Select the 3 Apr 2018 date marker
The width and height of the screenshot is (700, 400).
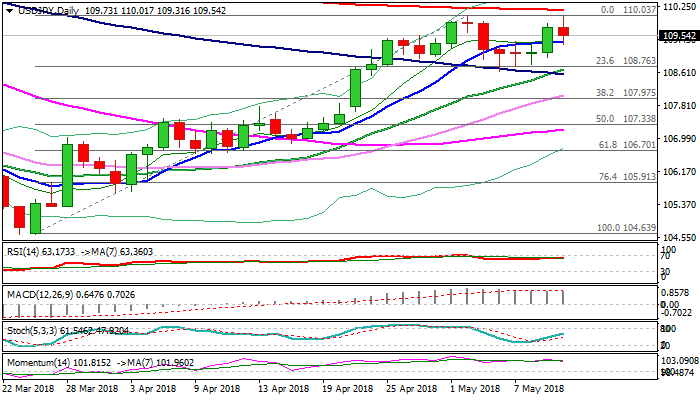point(151,389)
